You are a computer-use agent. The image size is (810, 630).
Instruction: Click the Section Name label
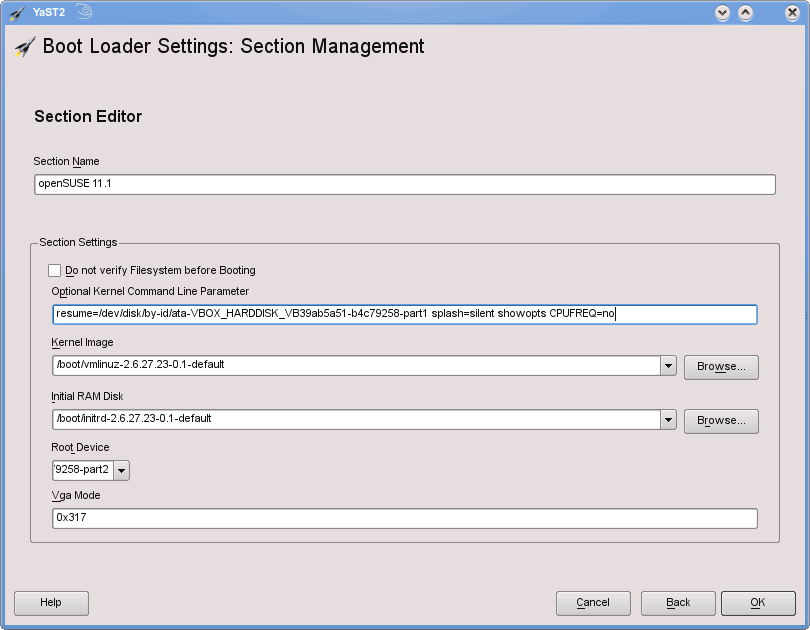[66, 162]
